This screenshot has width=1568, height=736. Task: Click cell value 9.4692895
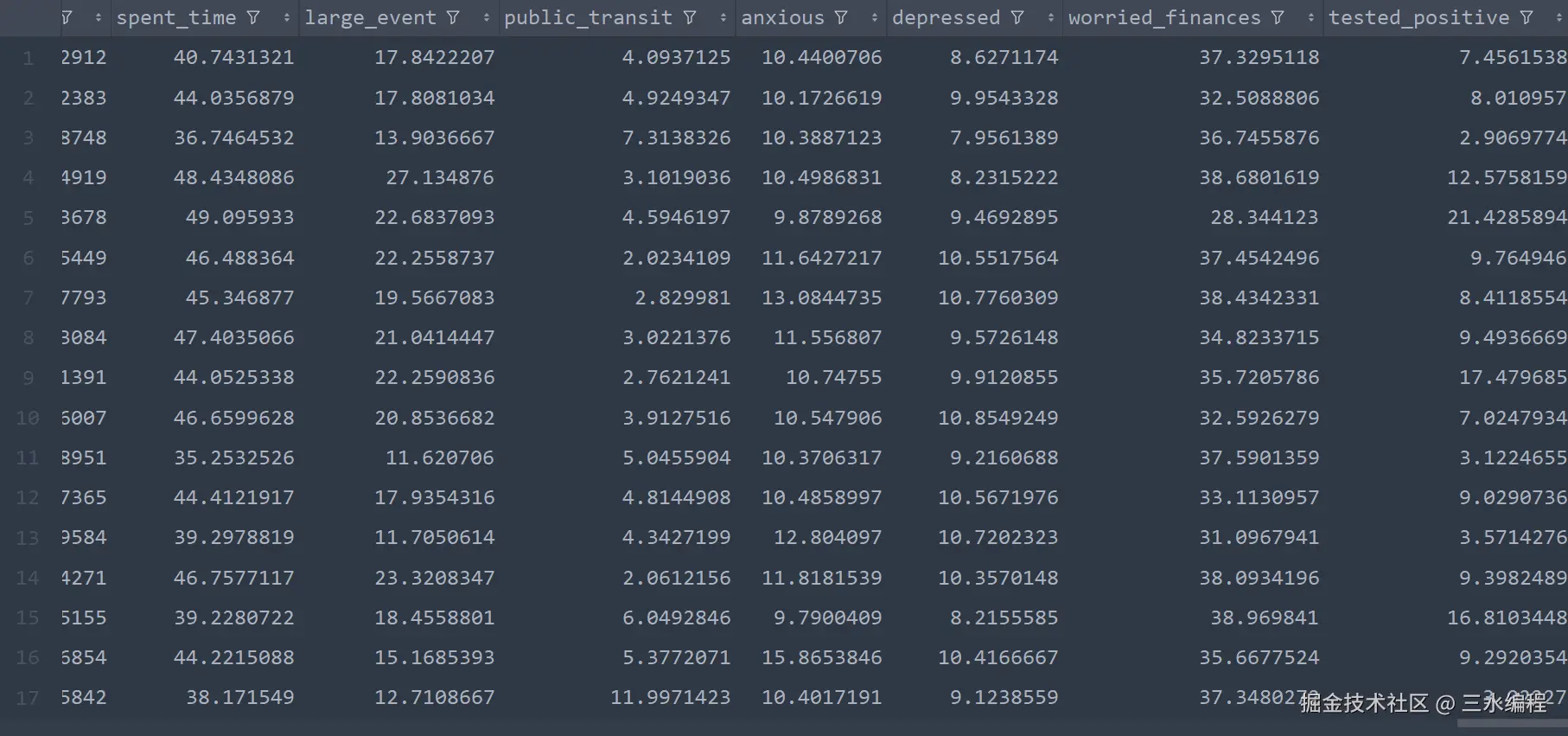[x=1004, y=217]
